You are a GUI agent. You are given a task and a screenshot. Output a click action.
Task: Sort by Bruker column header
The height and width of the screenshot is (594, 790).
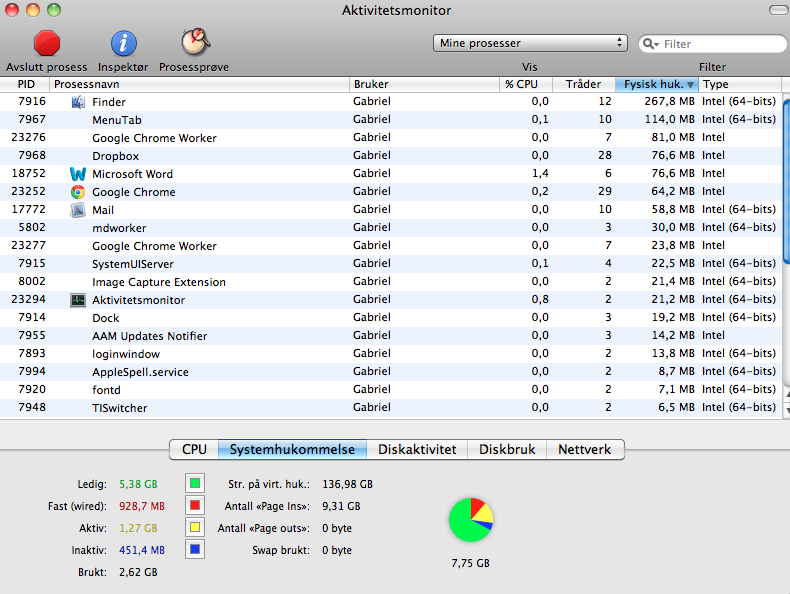click(424, 84)
